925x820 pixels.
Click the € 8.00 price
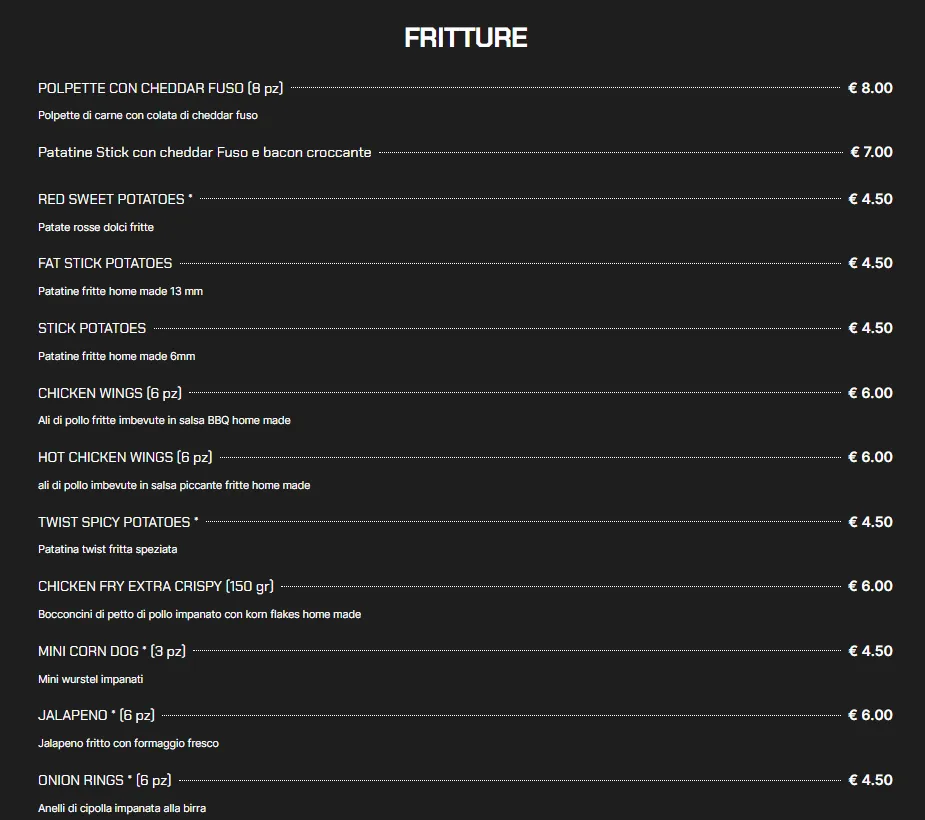(x=870, y=88)
